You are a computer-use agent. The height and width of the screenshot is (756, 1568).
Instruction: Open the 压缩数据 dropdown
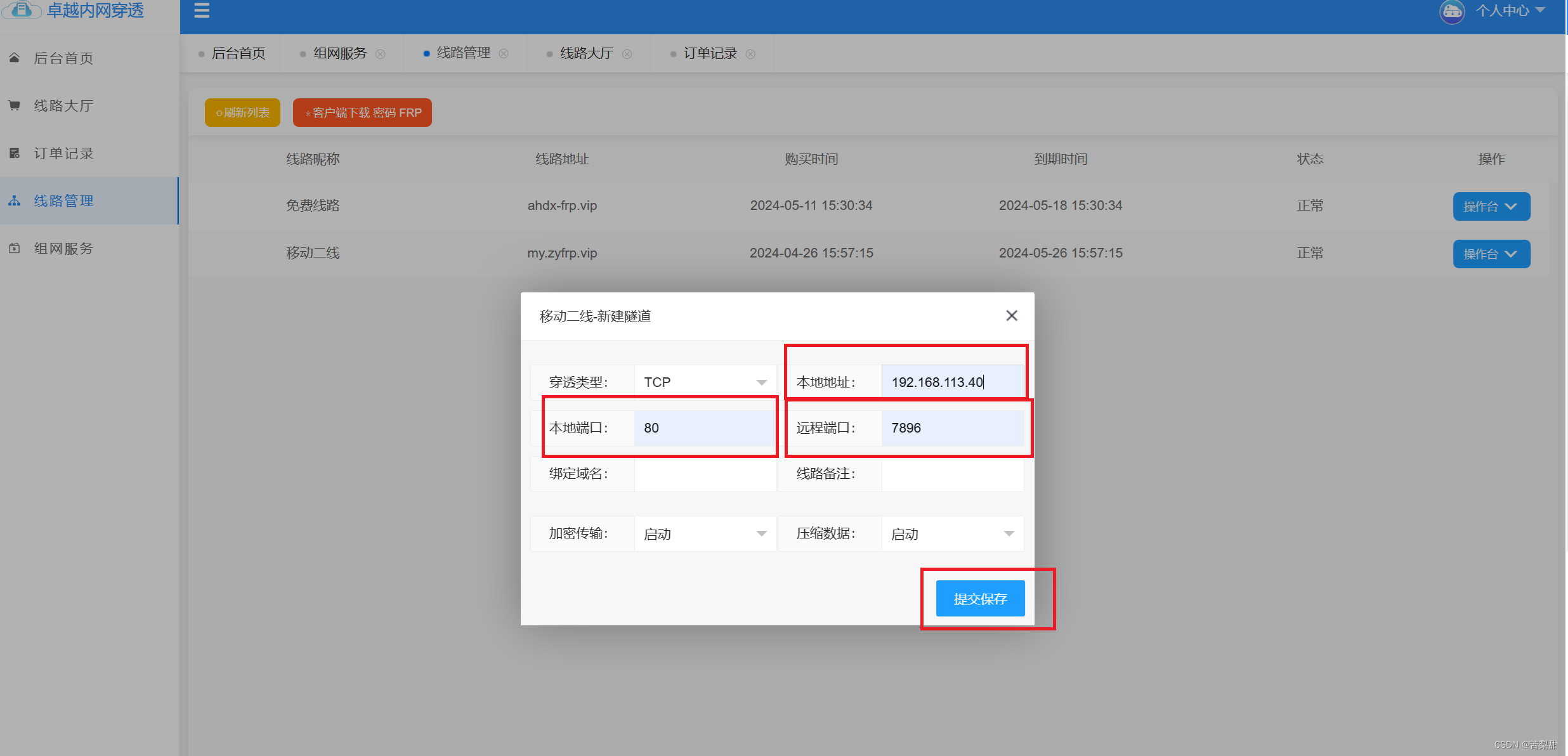point(953,533)
